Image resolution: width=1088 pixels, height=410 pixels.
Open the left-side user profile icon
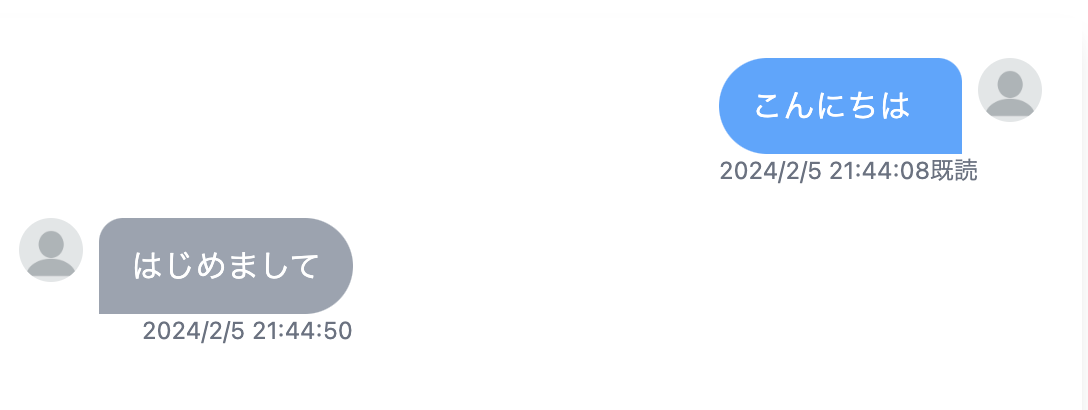[51, 250]
